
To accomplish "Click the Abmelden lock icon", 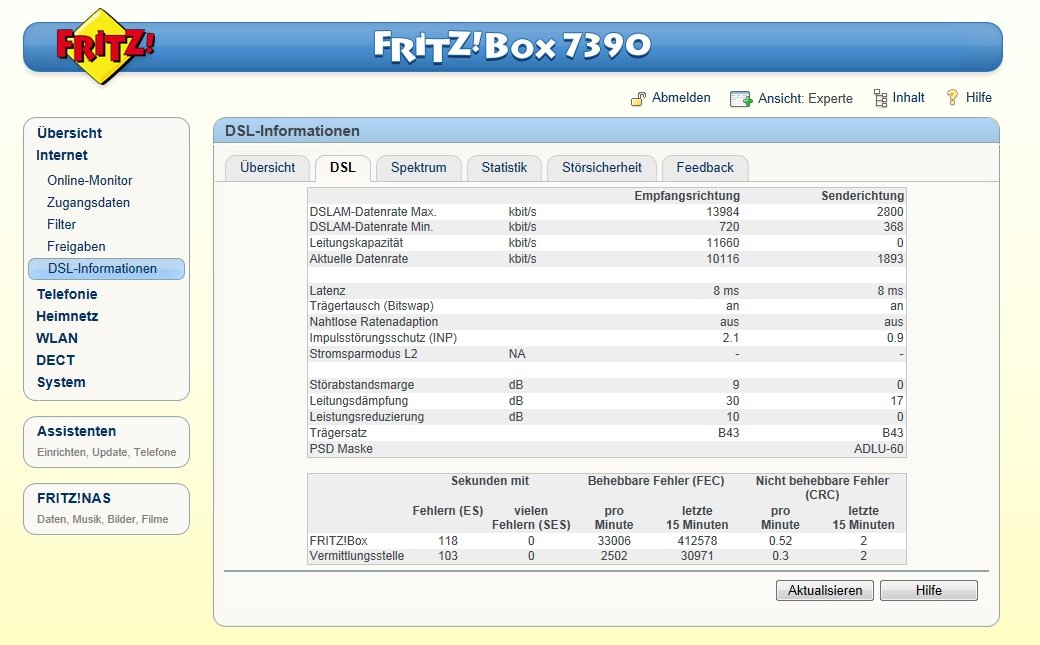I will [638, 99].
